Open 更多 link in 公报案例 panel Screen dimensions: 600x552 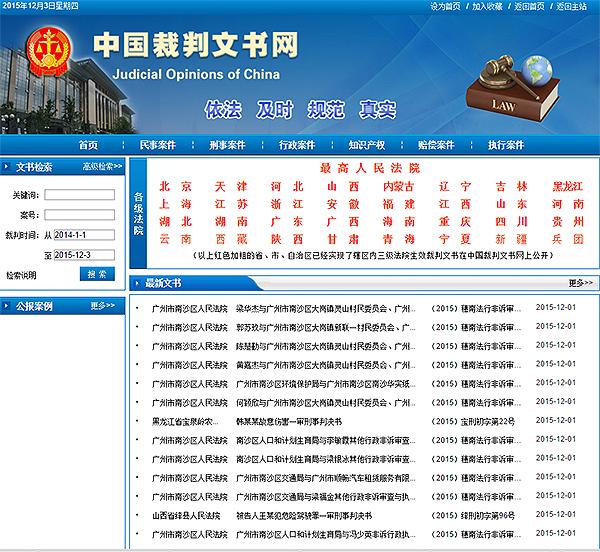click(x=103, y=306)
